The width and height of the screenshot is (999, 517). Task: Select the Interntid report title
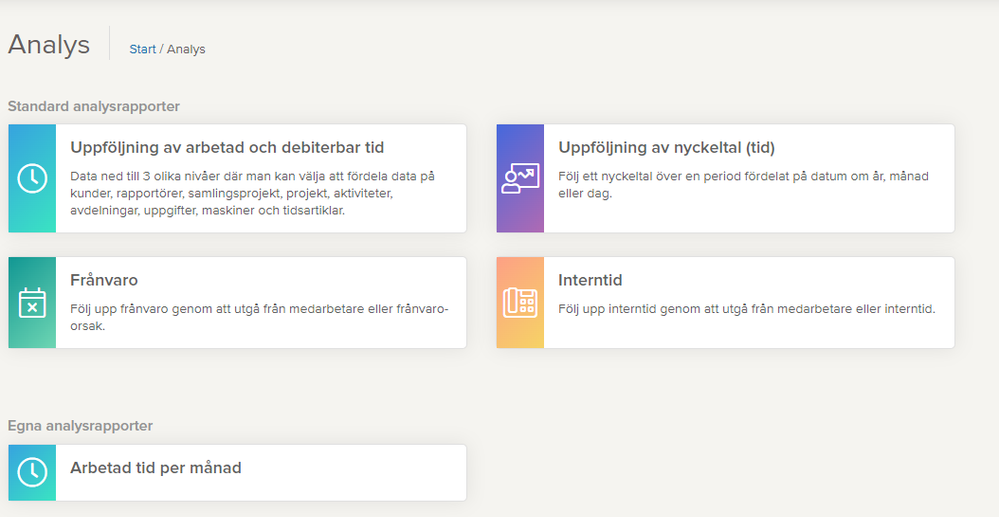click(590, 281)
